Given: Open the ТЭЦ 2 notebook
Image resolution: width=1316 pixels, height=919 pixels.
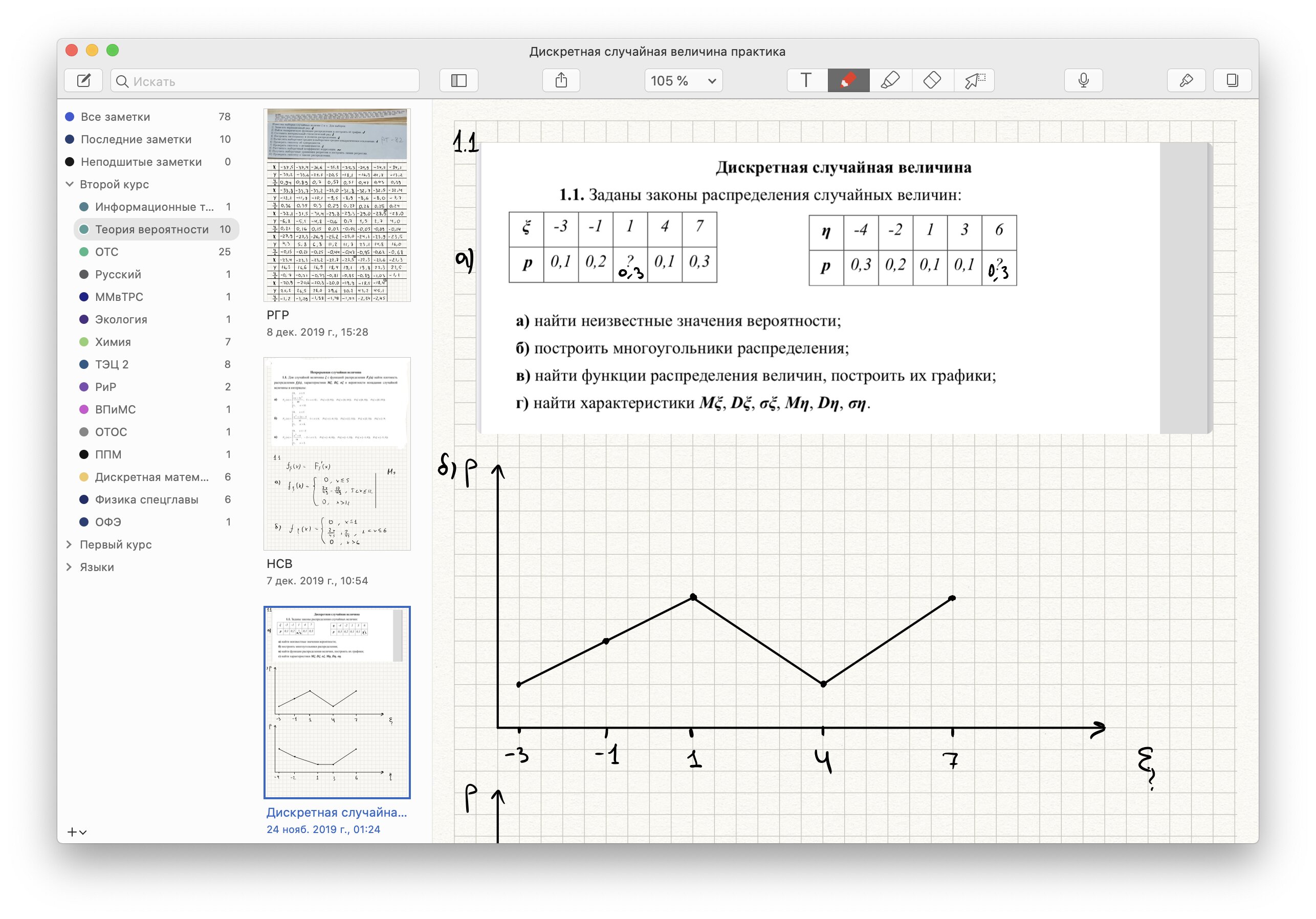Looking at the screenshot, I should coord(156,364).
